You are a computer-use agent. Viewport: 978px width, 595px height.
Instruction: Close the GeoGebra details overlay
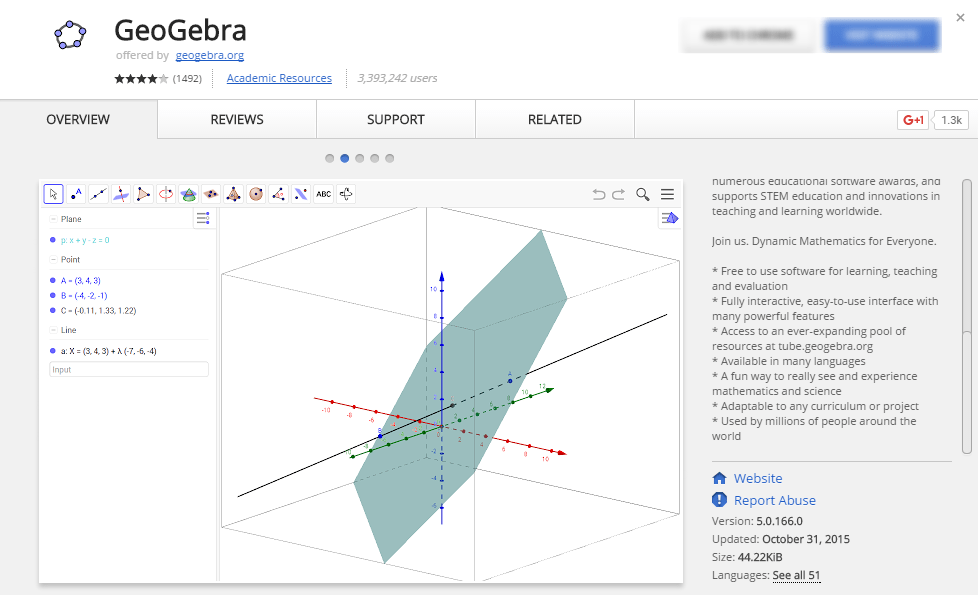961,17
